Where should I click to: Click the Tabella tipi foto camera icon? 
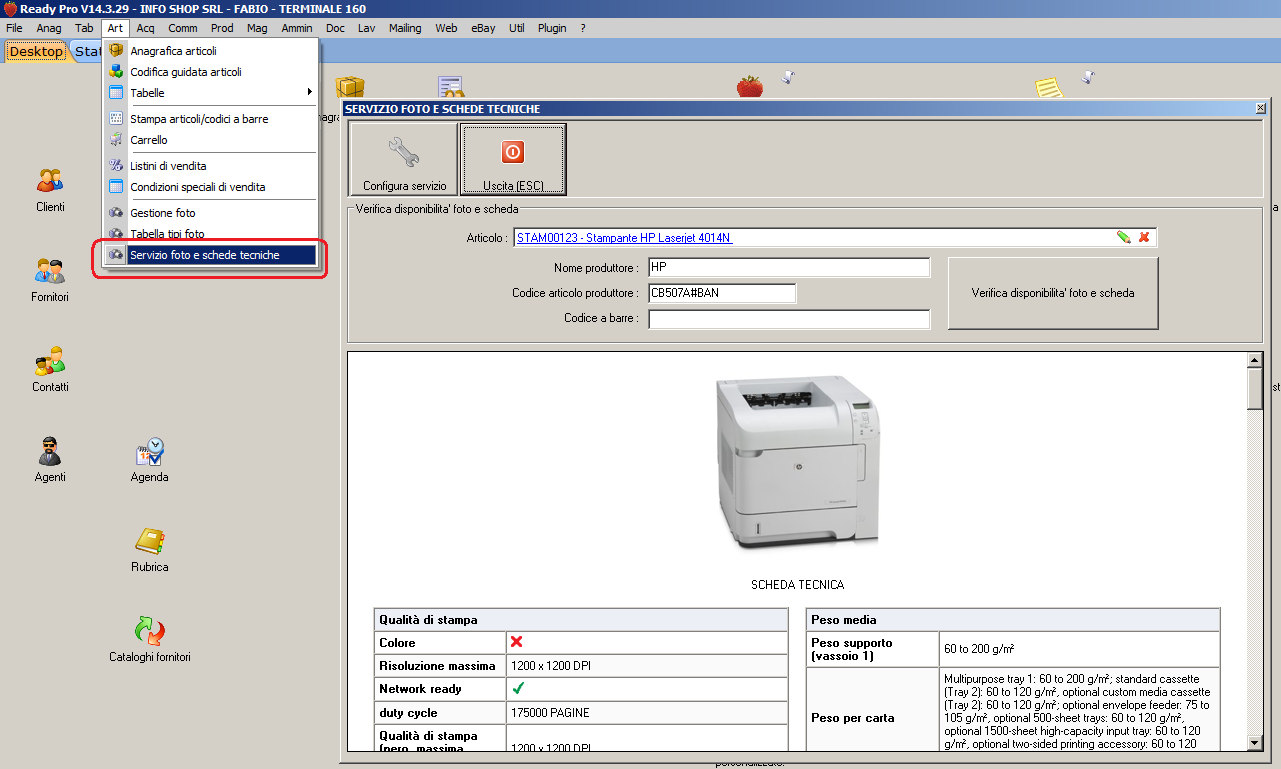click(x=116, y=234)
